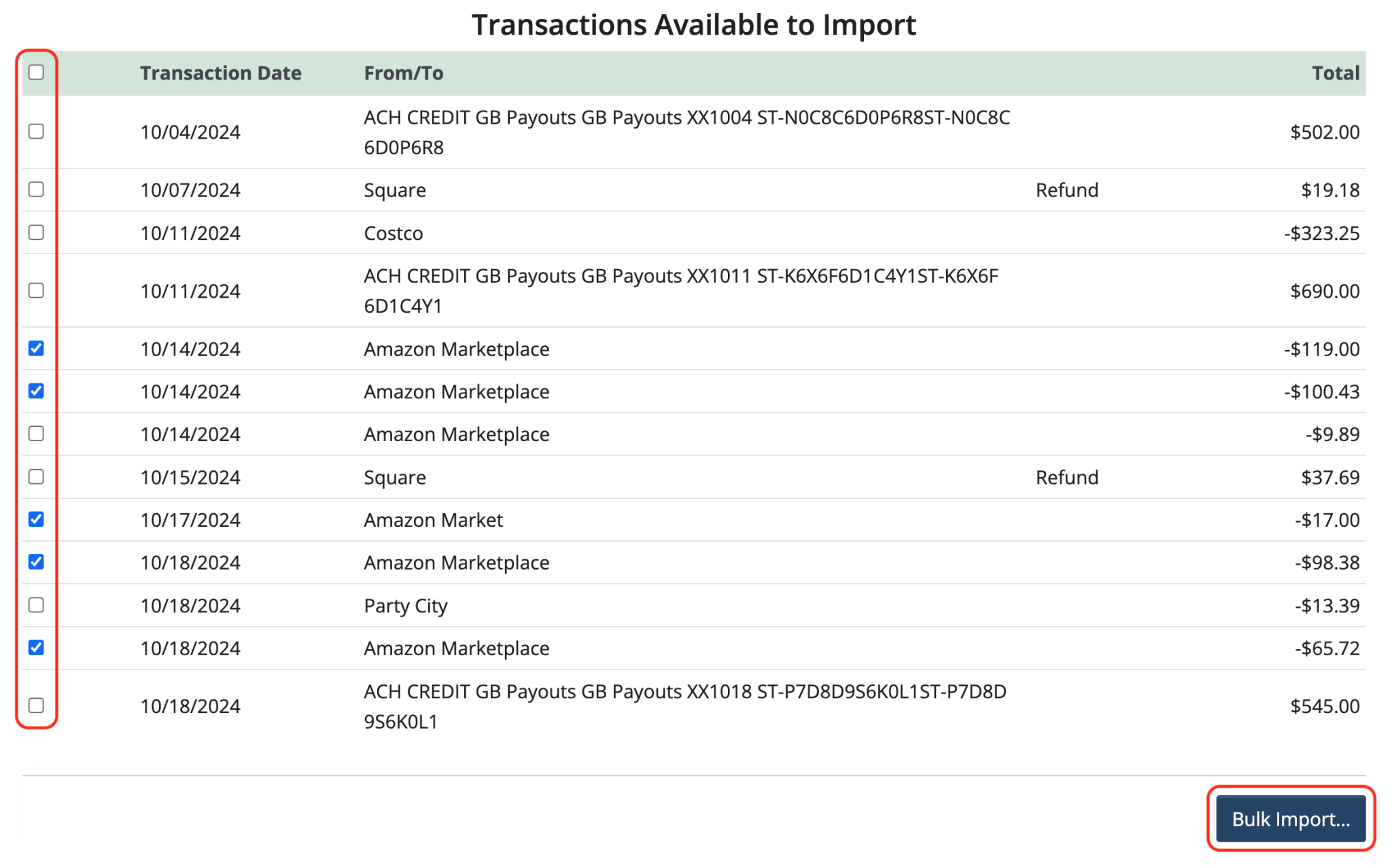Uncheck the -$65.72 Amazon Marketplace transaction

pyautogui.click(x=36, y=648)
